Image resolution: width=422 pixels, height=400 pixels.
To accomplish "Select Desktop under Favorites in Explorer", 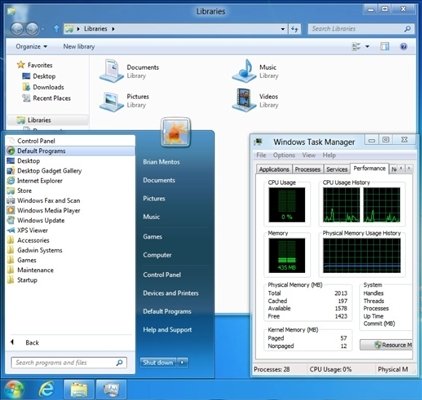I will (x=39, y=76).
